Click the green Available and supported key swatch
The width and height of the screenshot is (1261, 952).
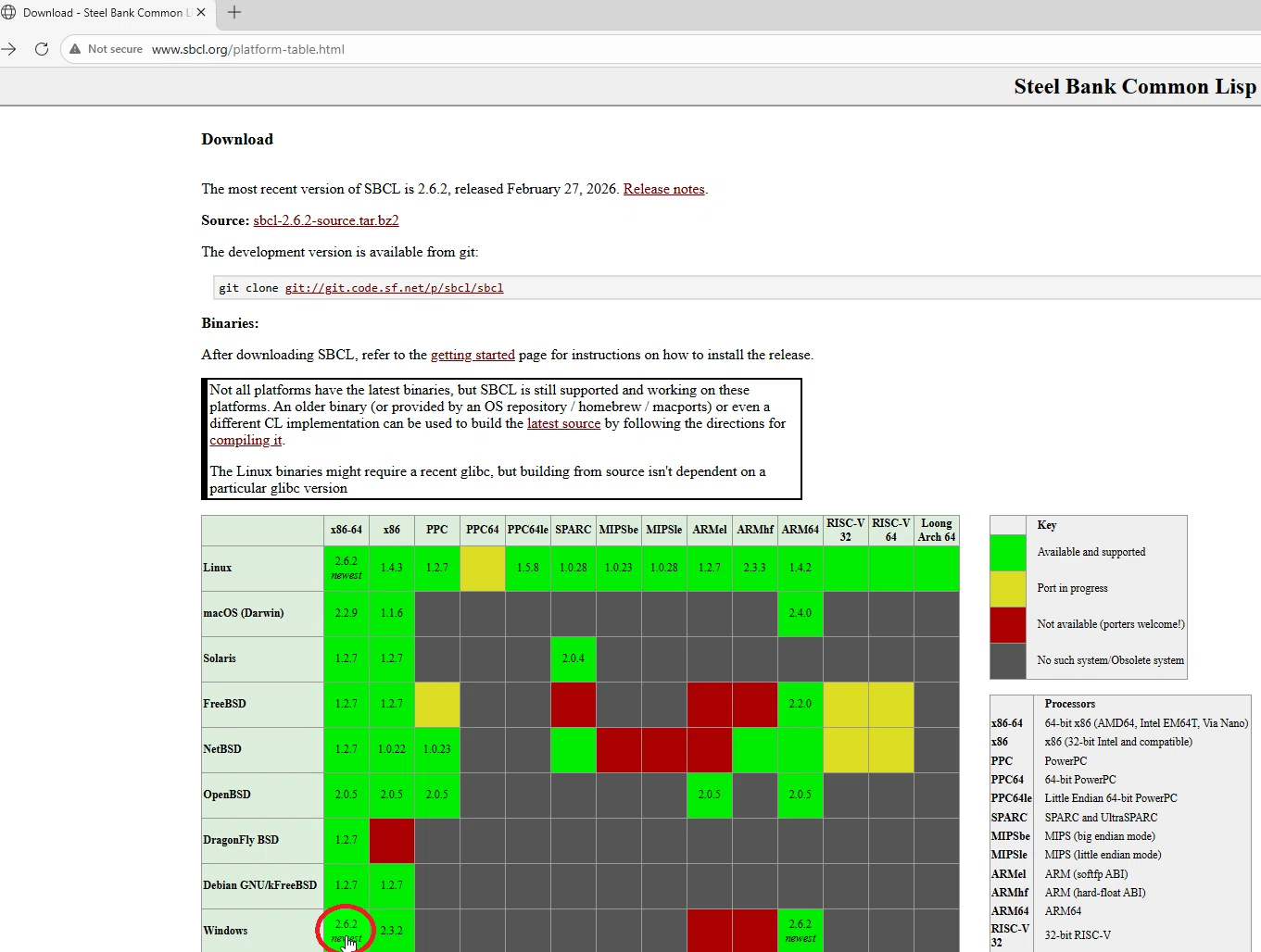tap(1008, 552)
